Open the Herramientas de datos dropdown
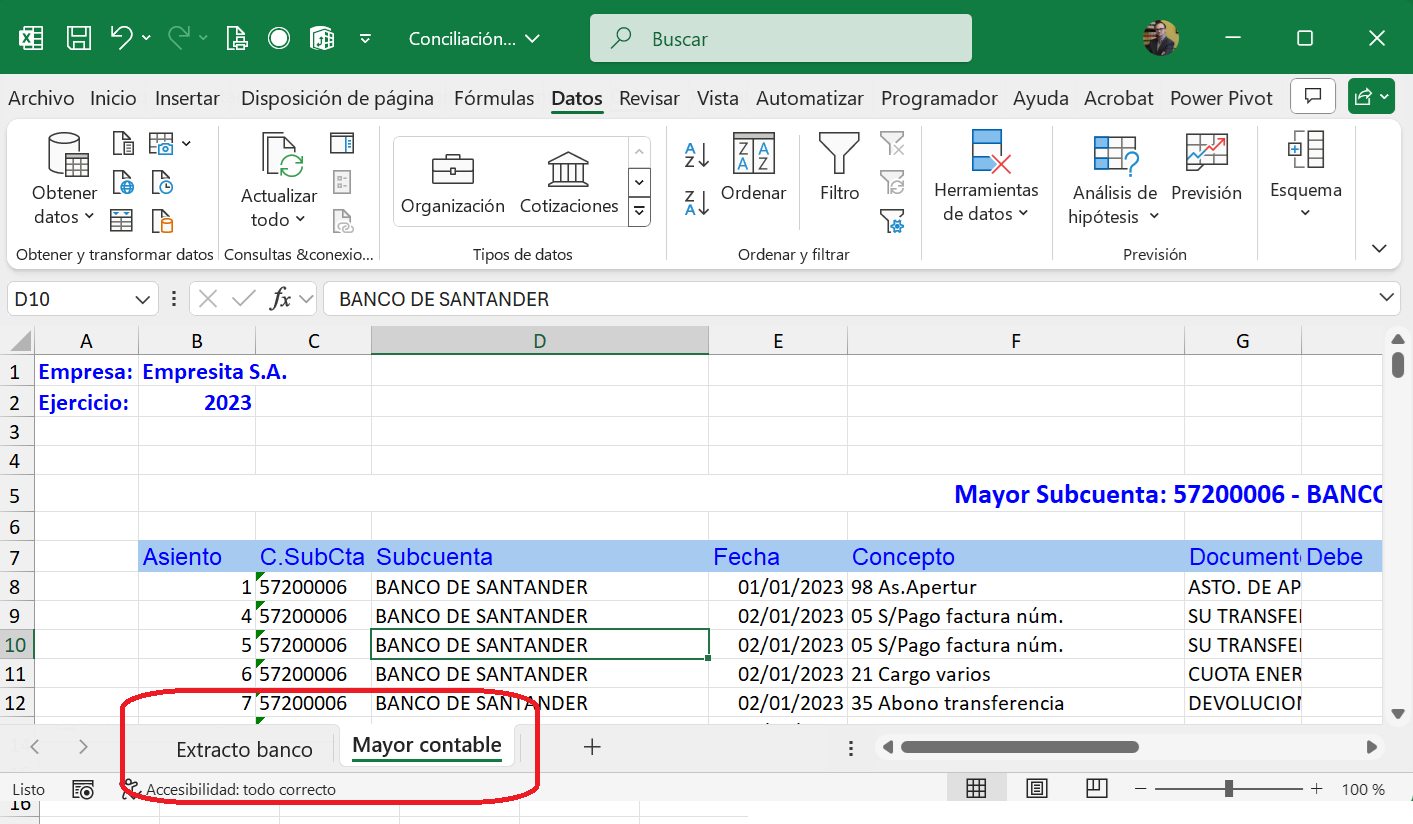The image size is (1413, 824). tap(986, 178)
